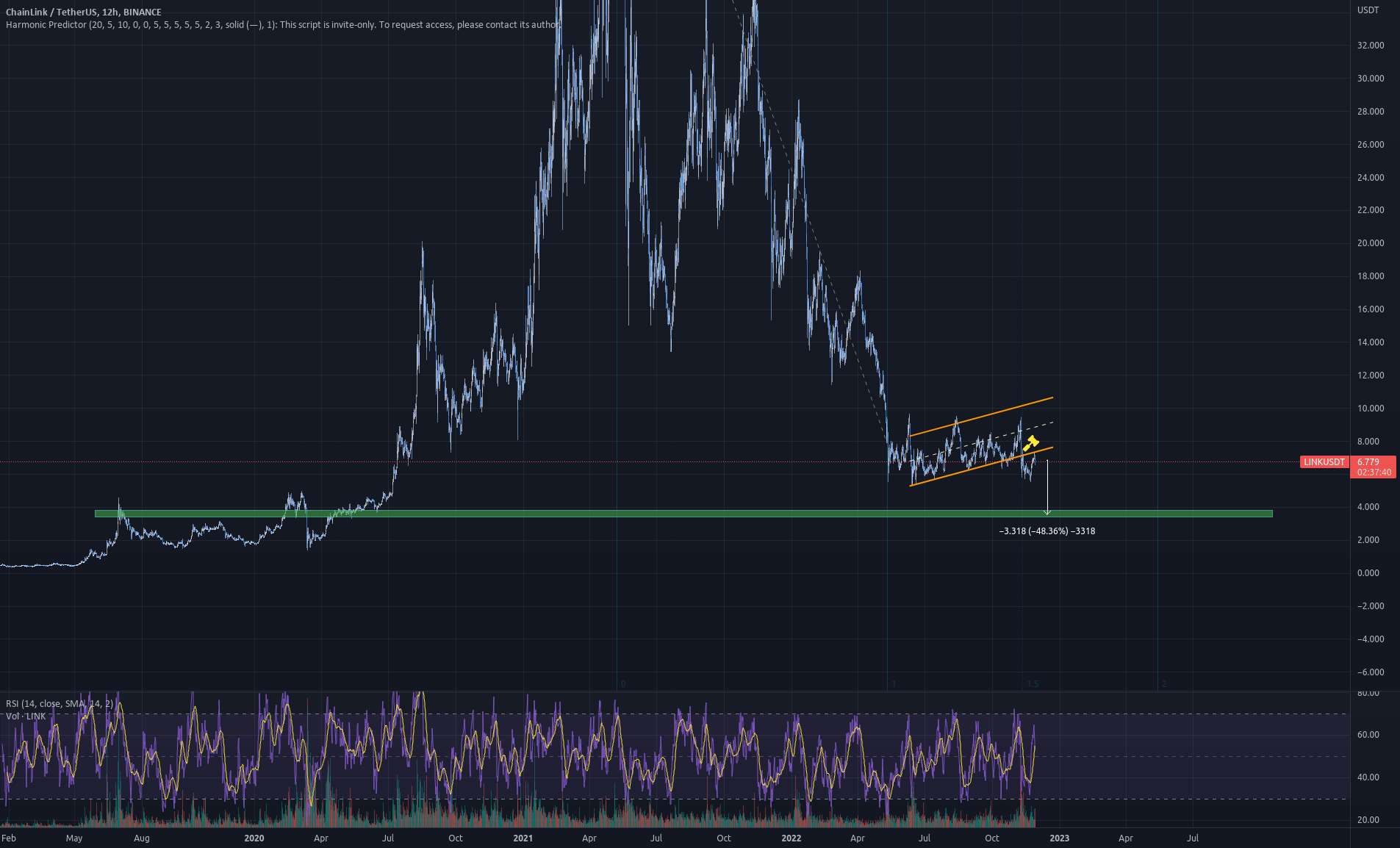The image size is (1400, 848).
Task: Click the yellow hammer icon on the chart
Action: coord(1031,443)
